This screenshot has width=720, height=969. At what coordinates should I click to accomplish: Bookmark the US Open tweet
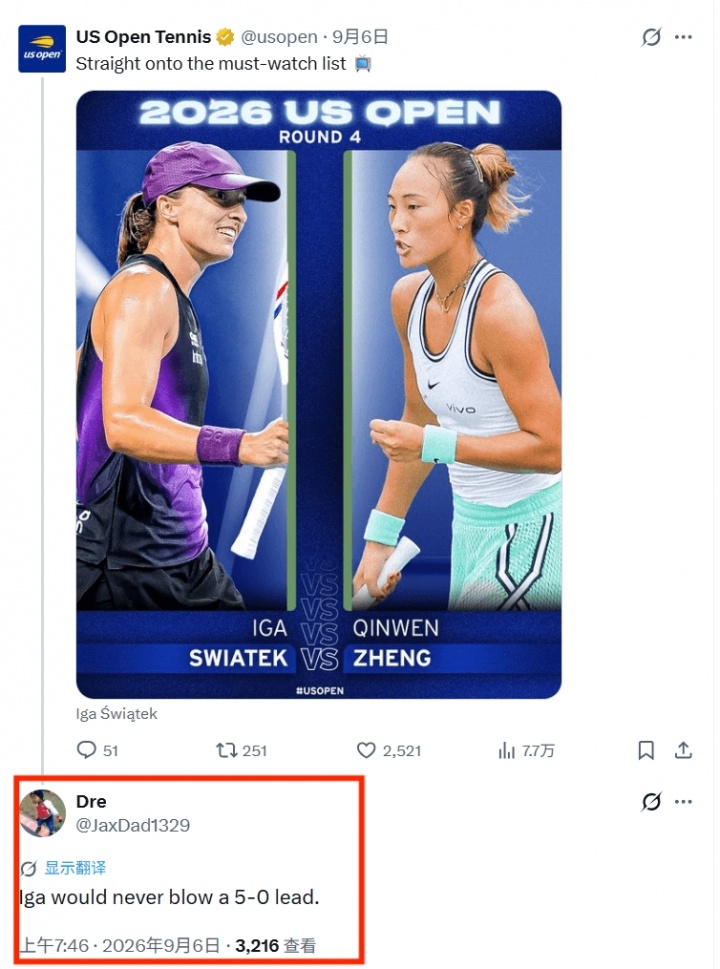646,750
